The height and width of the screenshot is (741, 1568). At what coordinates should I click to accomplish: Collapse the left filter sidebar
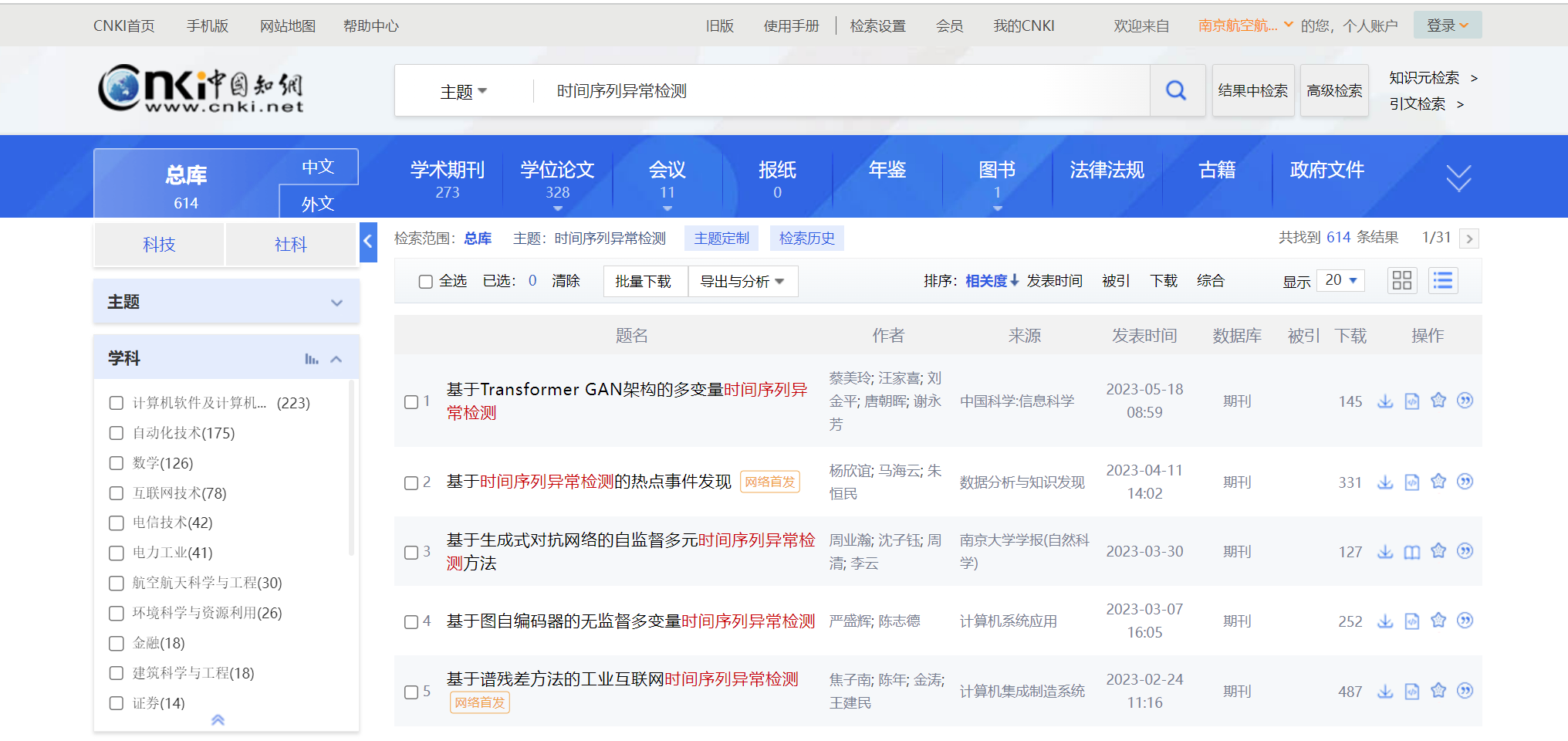click(368, 242)
